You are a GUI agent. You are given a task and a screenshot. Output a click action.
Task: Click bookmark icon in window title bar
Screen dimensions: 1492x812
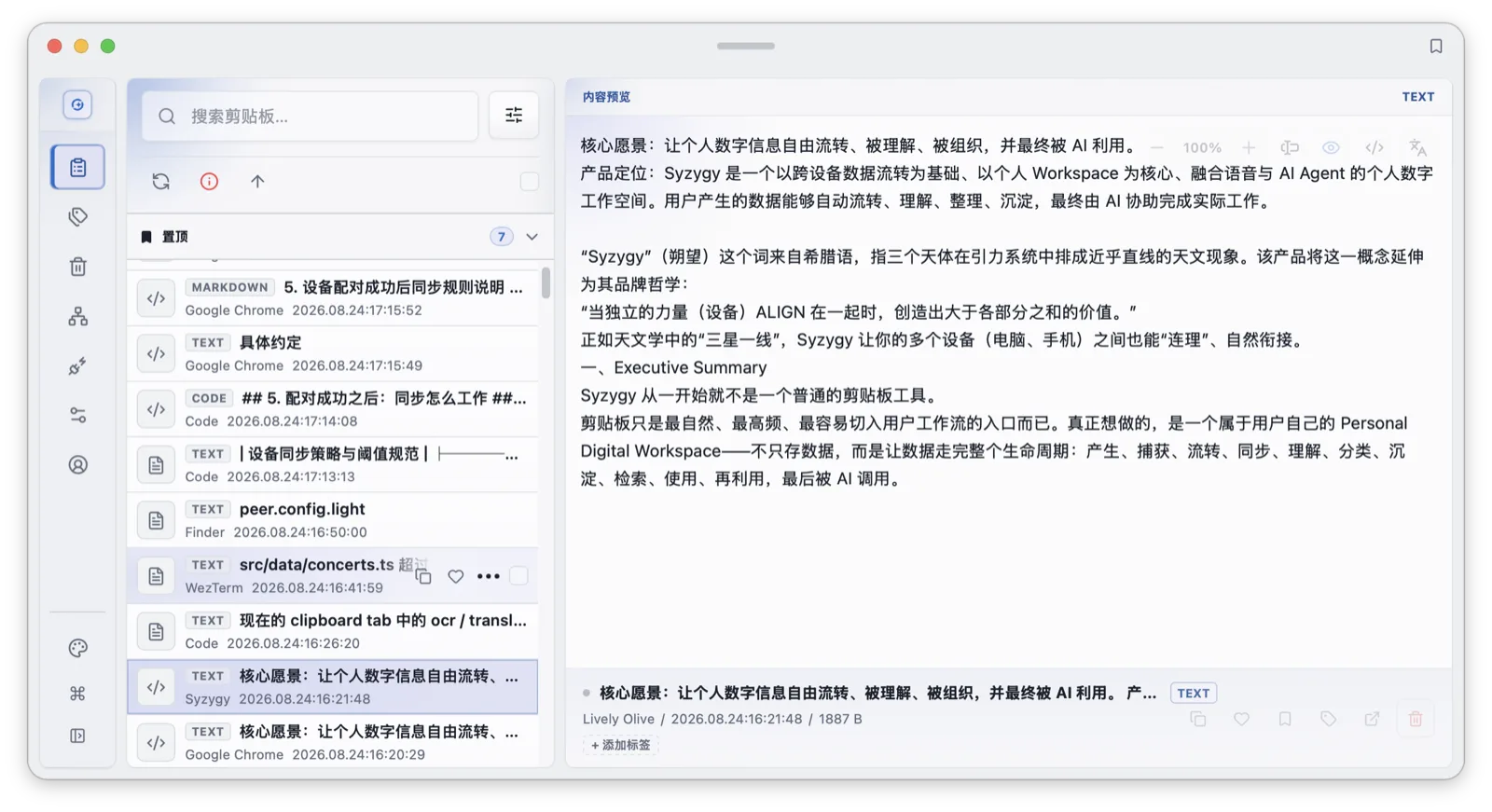(1436, 47)
